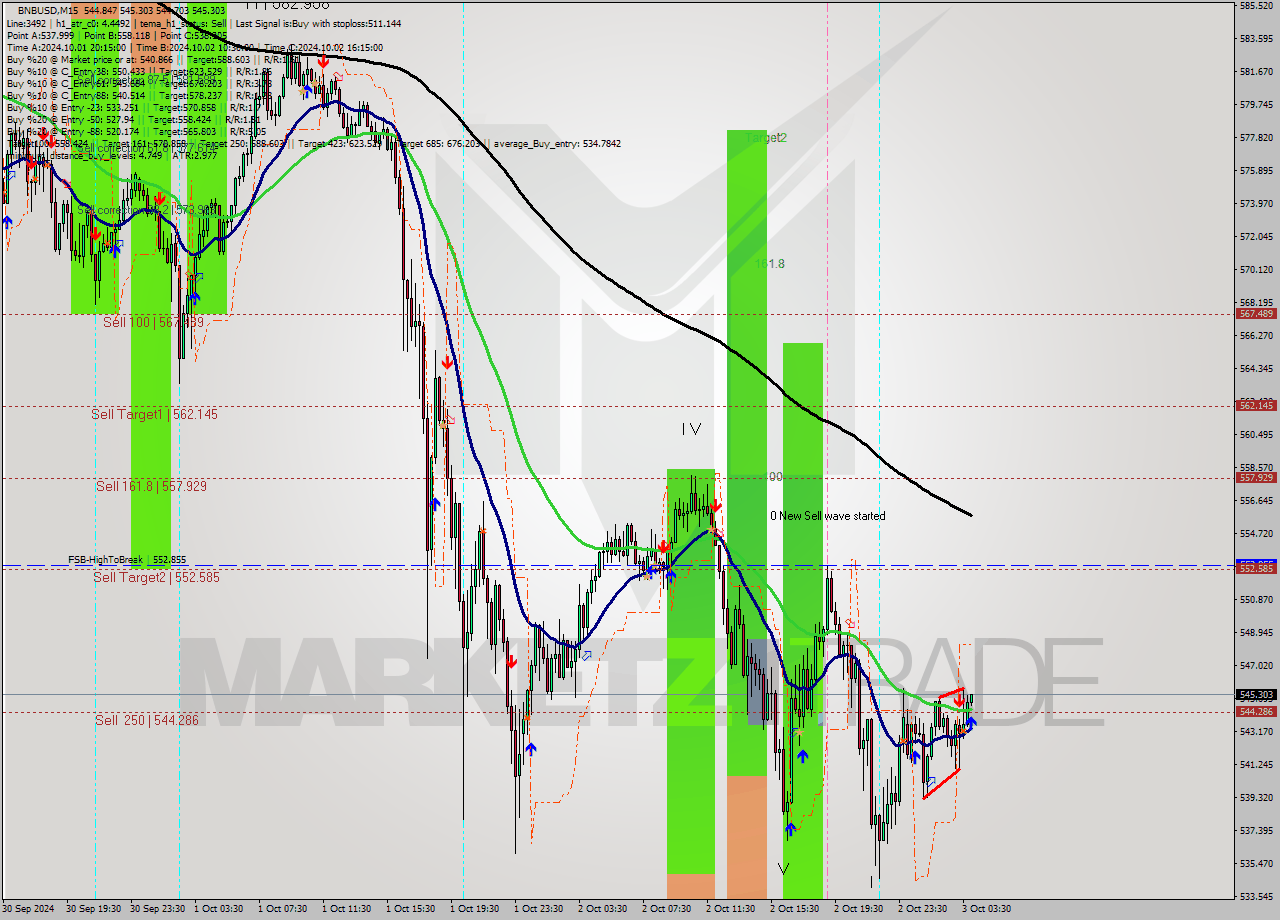Click 585.250 on the price scale
Image resolution: width=1280 pixels, height=920 pixels.
(x=1256, y=6)
